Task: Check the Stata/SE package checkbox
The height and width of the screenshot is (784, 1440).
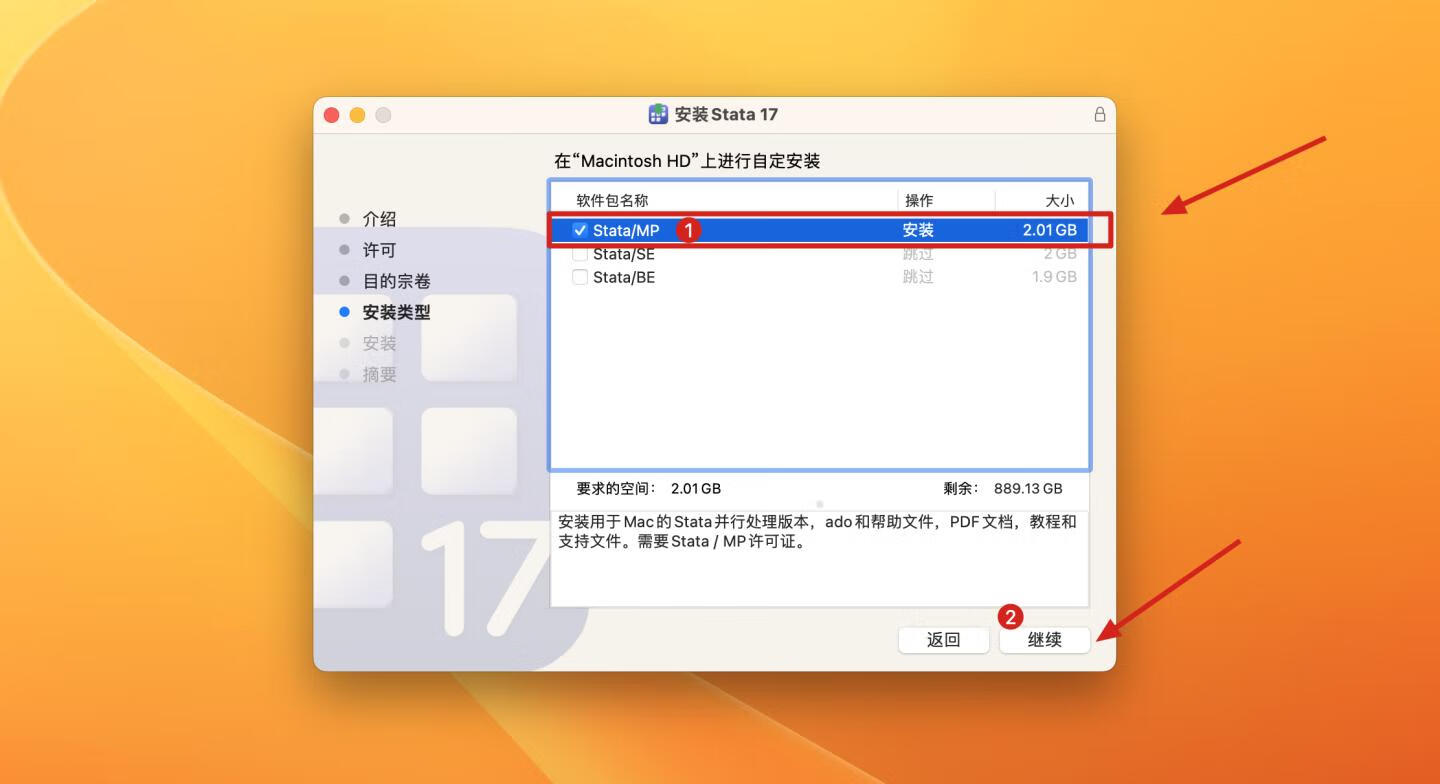Action: tap(580, 254)
